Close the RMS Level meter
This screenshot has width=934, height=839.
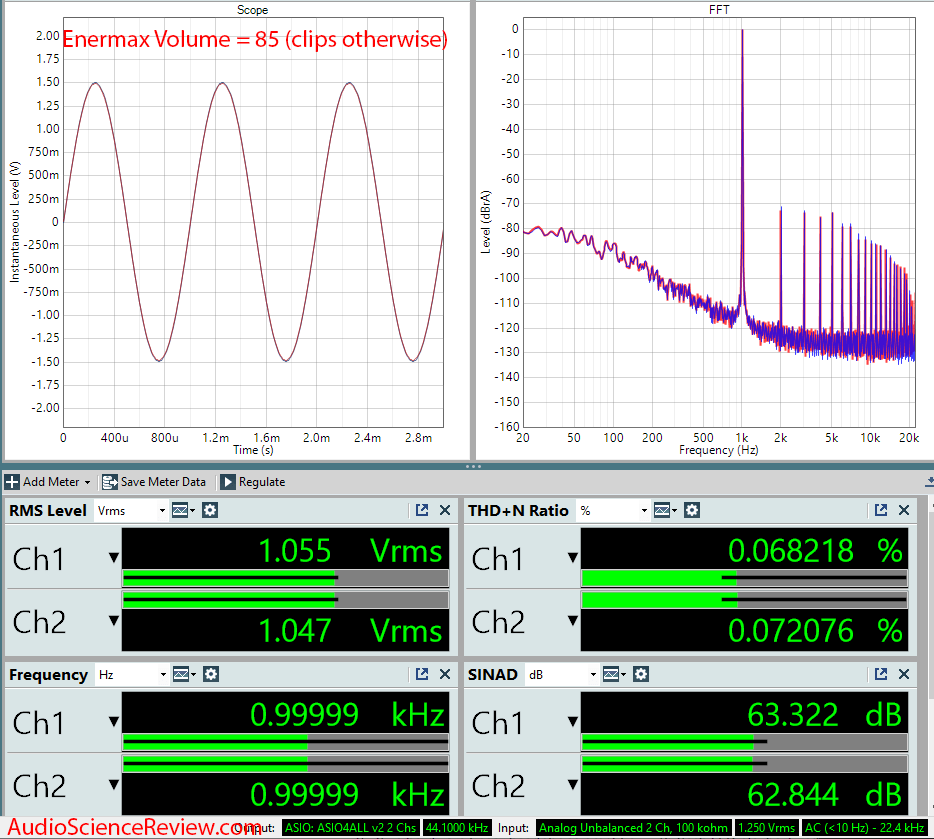tap(445, 510)
